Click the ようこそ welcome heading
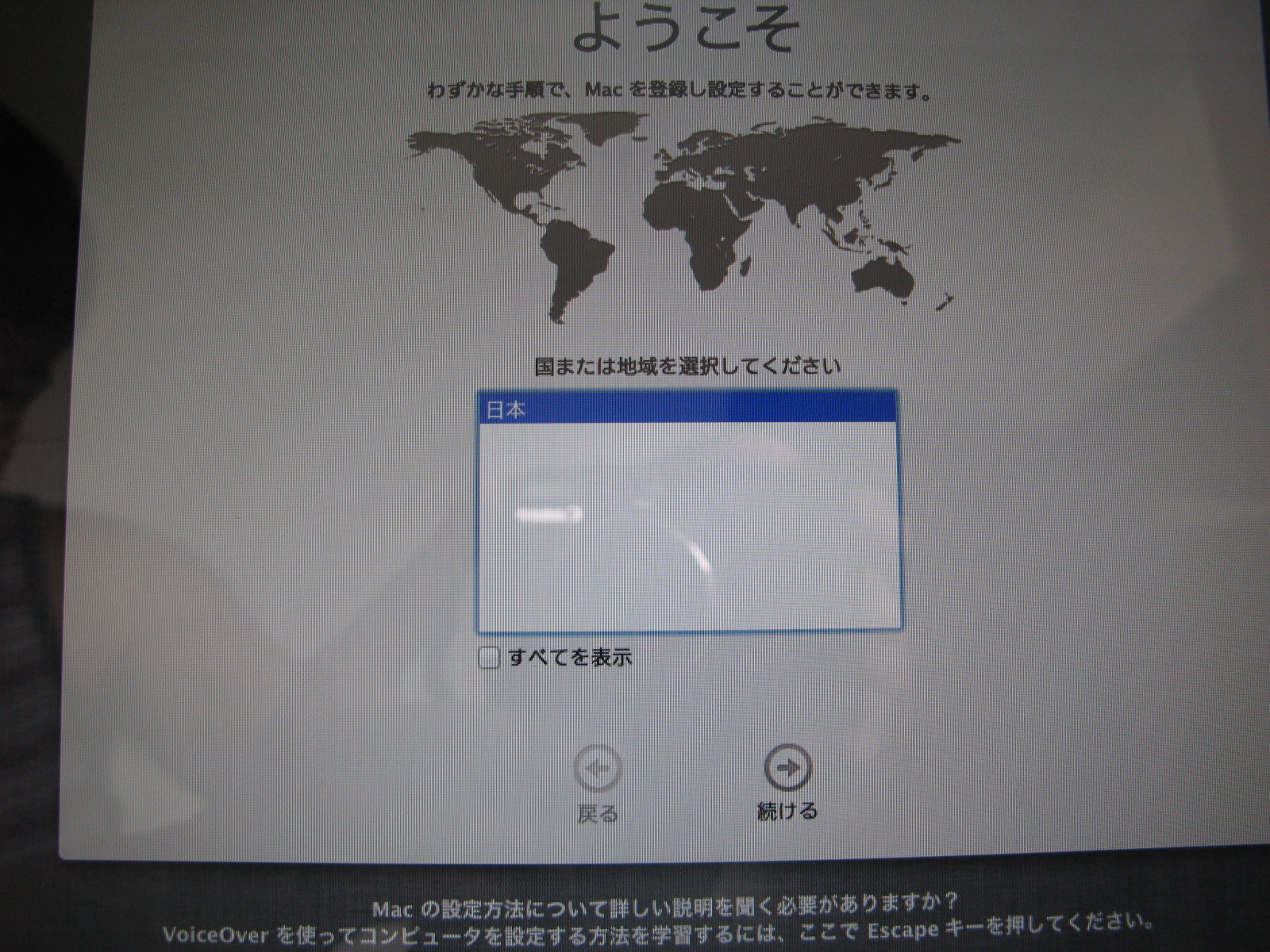Viewport: 1270px width, 952px height. tap(684, 32)
